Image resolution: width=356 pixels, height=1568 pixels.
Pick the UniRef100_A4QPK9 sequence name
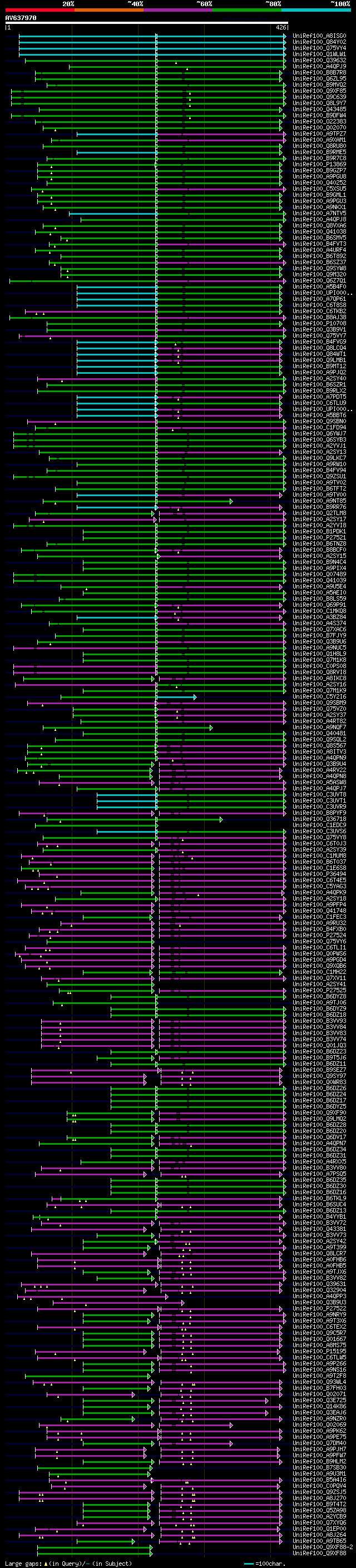(x=319, y=893)
